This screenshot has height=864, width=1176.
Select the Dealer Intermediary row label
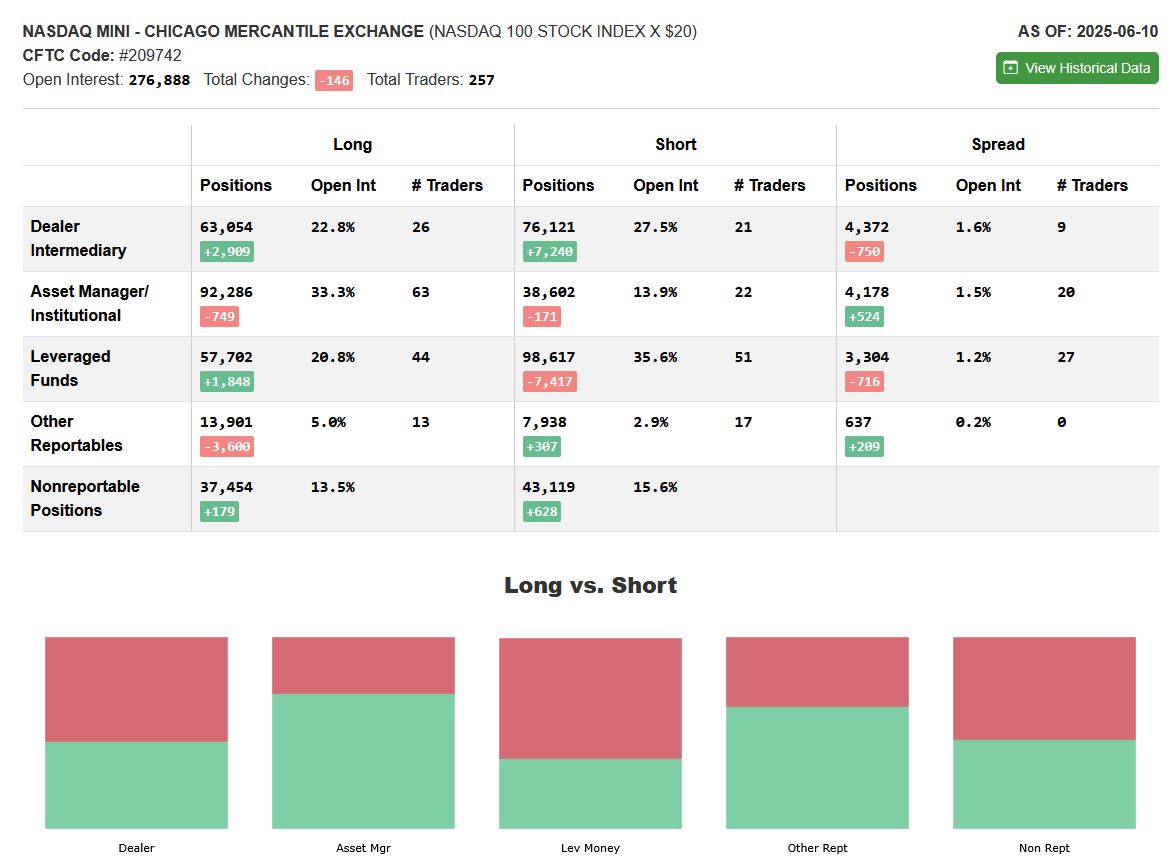(78, 238)
